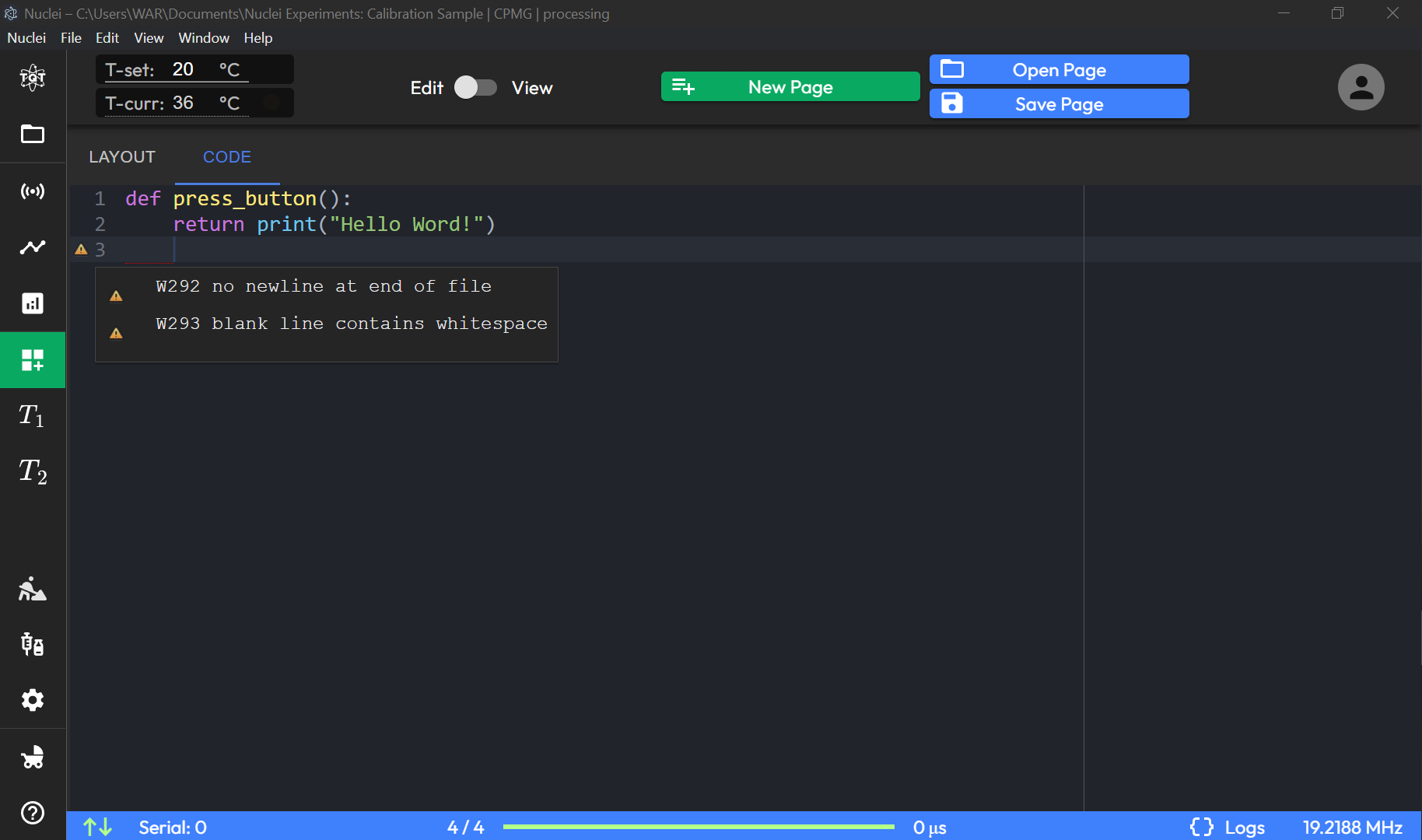Open the Edit menu
This screenshot has height=840, width=1422.
tap(107, 37)
